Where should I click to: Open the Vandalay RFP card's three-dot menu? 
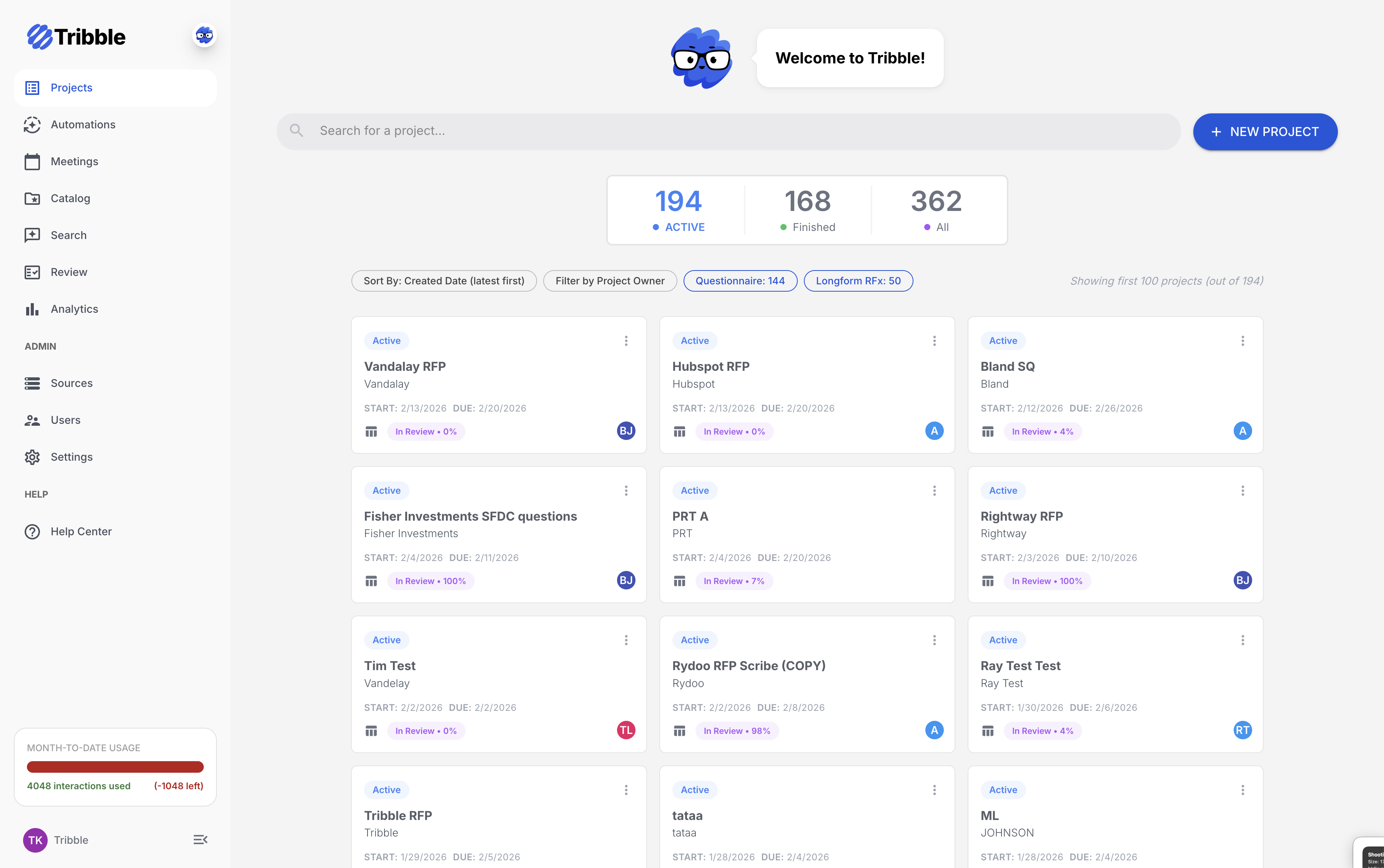coord(626,341)
